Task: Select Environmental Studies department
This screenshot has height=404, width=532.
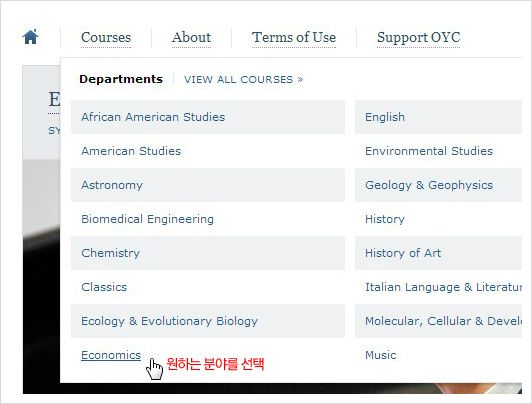Action: [438, 151]
